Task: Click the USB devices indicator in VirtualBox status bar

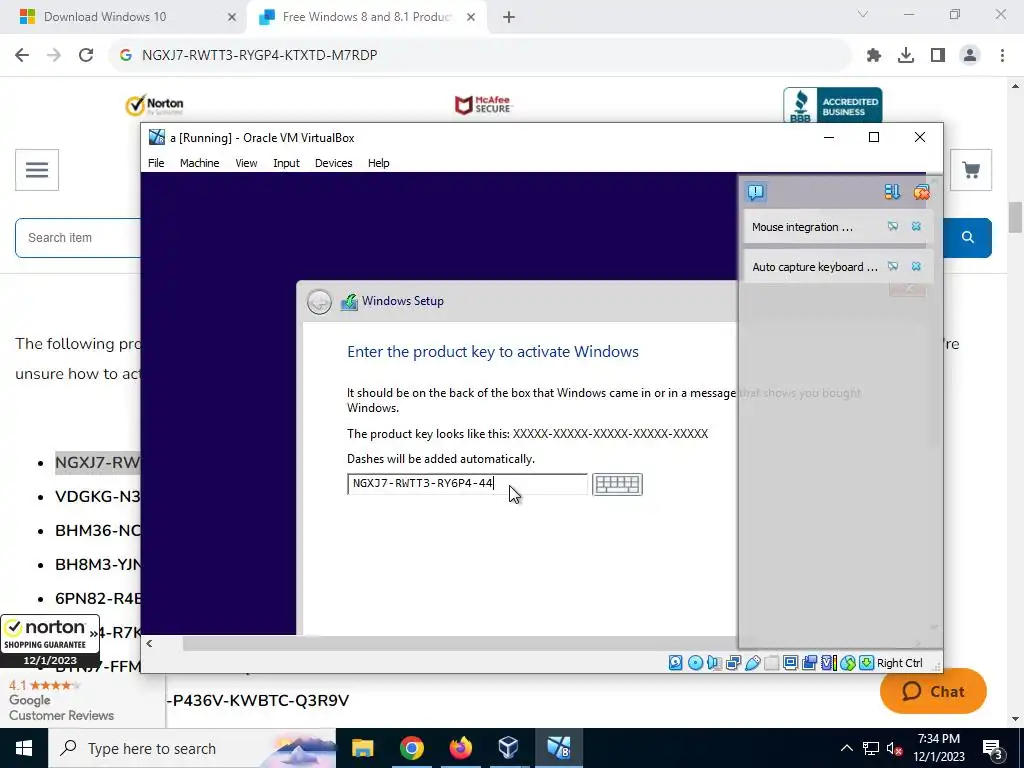Action: pos(752,663)
